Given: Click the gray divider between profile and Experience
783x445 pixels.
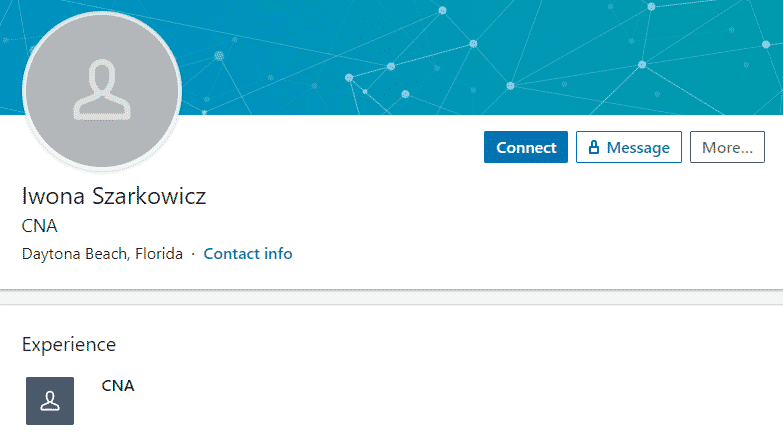Looking at the screenshot, I should 392,297.
